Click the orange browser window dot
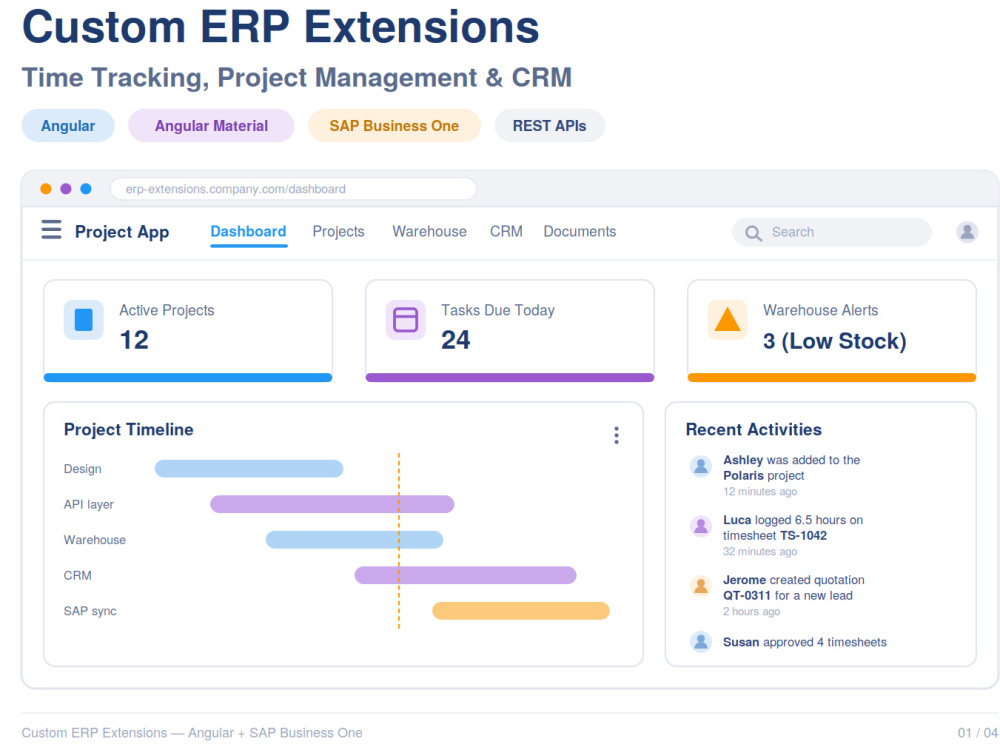This screenshot has width=1000, height=750. 46,189
